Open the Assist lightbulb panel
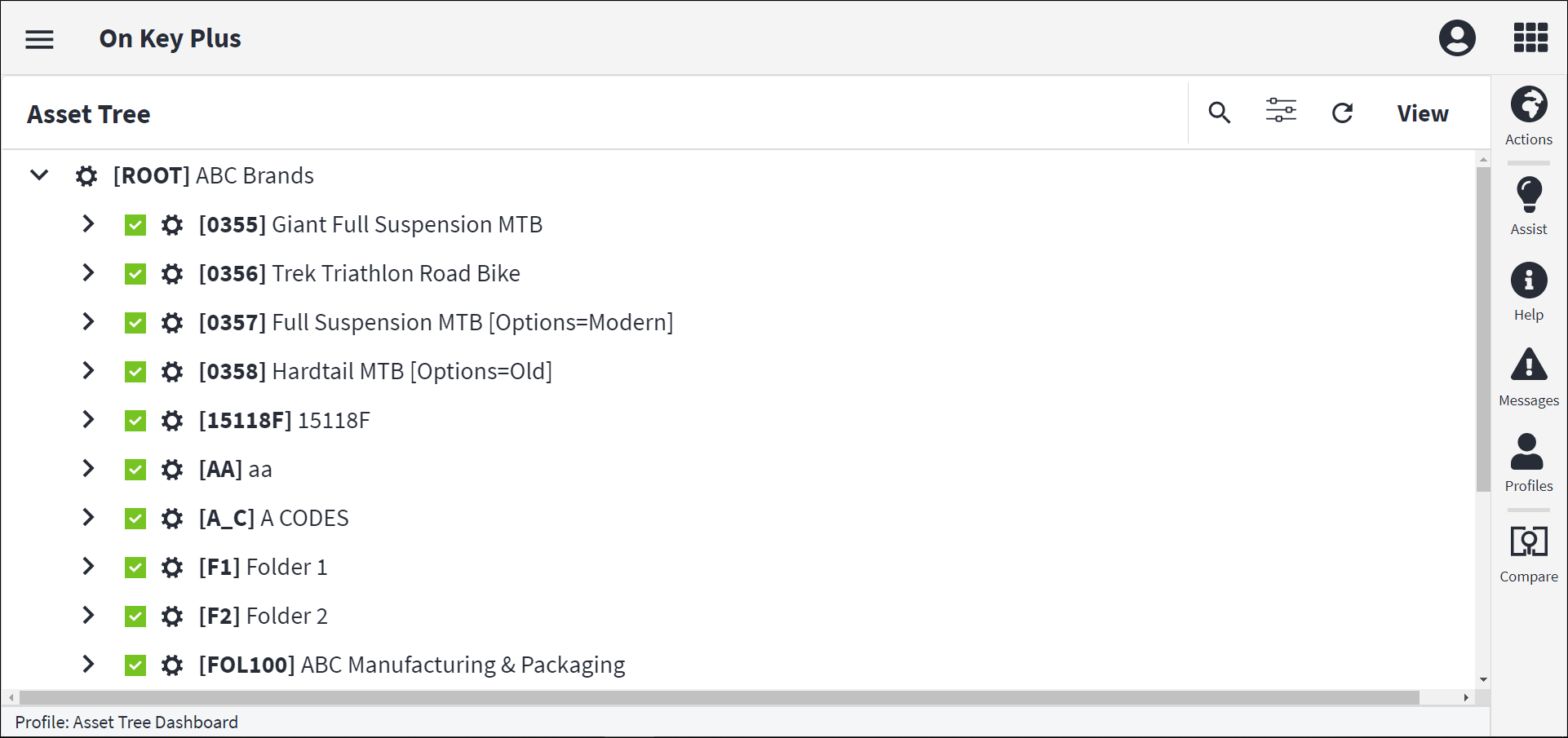This screenshot has width=1568, height=738. coord(1529,206)
